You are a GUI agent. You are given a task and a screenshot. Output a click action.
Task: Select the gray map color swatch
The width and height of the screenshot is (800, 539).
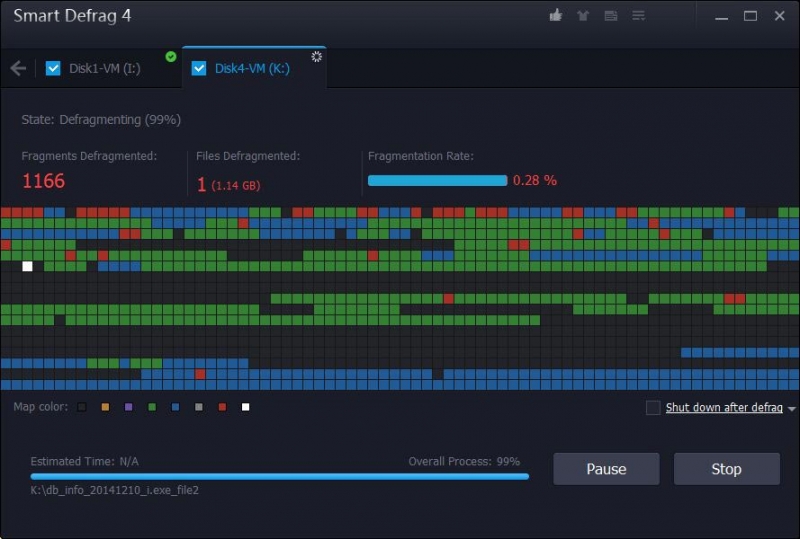pos(199,407)
